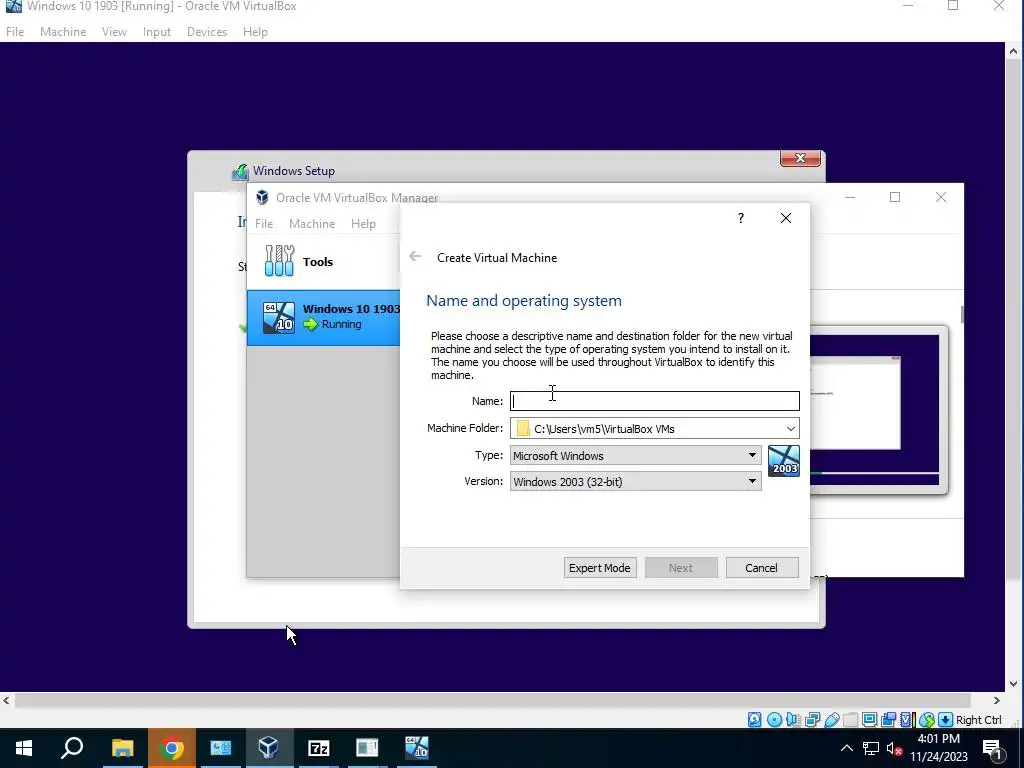Open Machine menu in outer VirtualBox window
Screen dimensions: 1024x768
pos(63,31)
